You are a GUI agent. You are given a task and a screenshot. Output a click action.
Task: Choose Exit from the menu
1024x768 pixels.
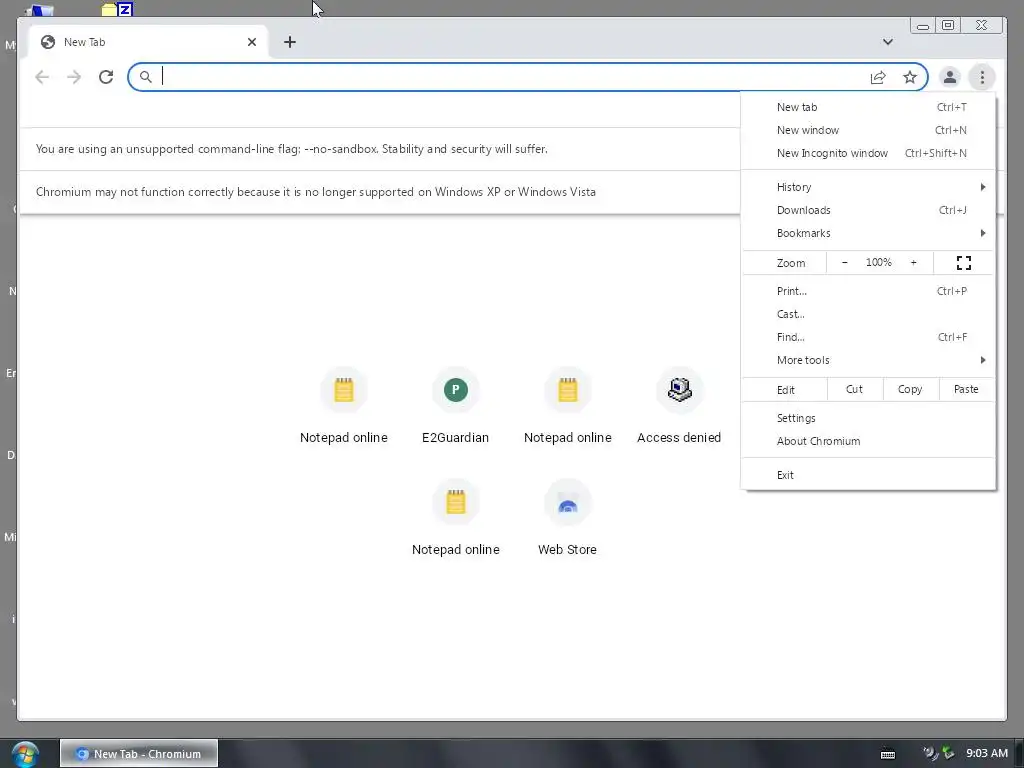[x=868, y=475]
